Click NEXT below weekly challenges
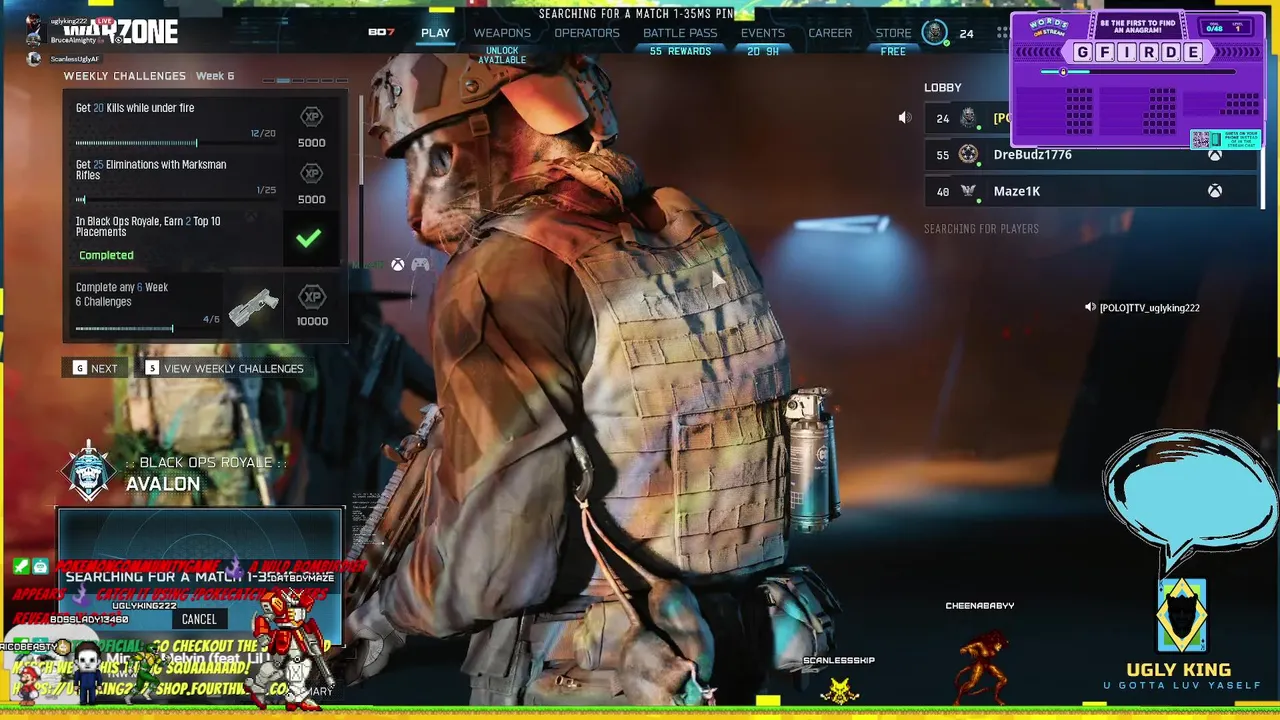The height and width of the screenshot is (720, 1280). (x=95, y=368)
